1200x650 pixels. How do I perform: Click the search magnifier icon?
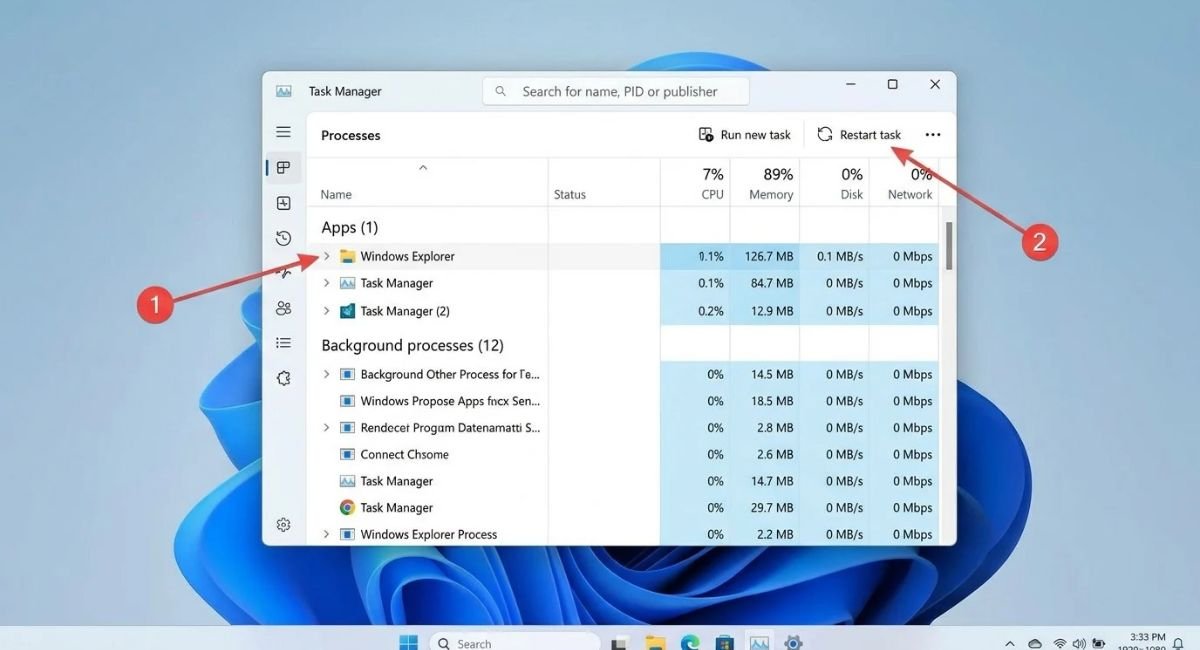click(x=501, y=91)
